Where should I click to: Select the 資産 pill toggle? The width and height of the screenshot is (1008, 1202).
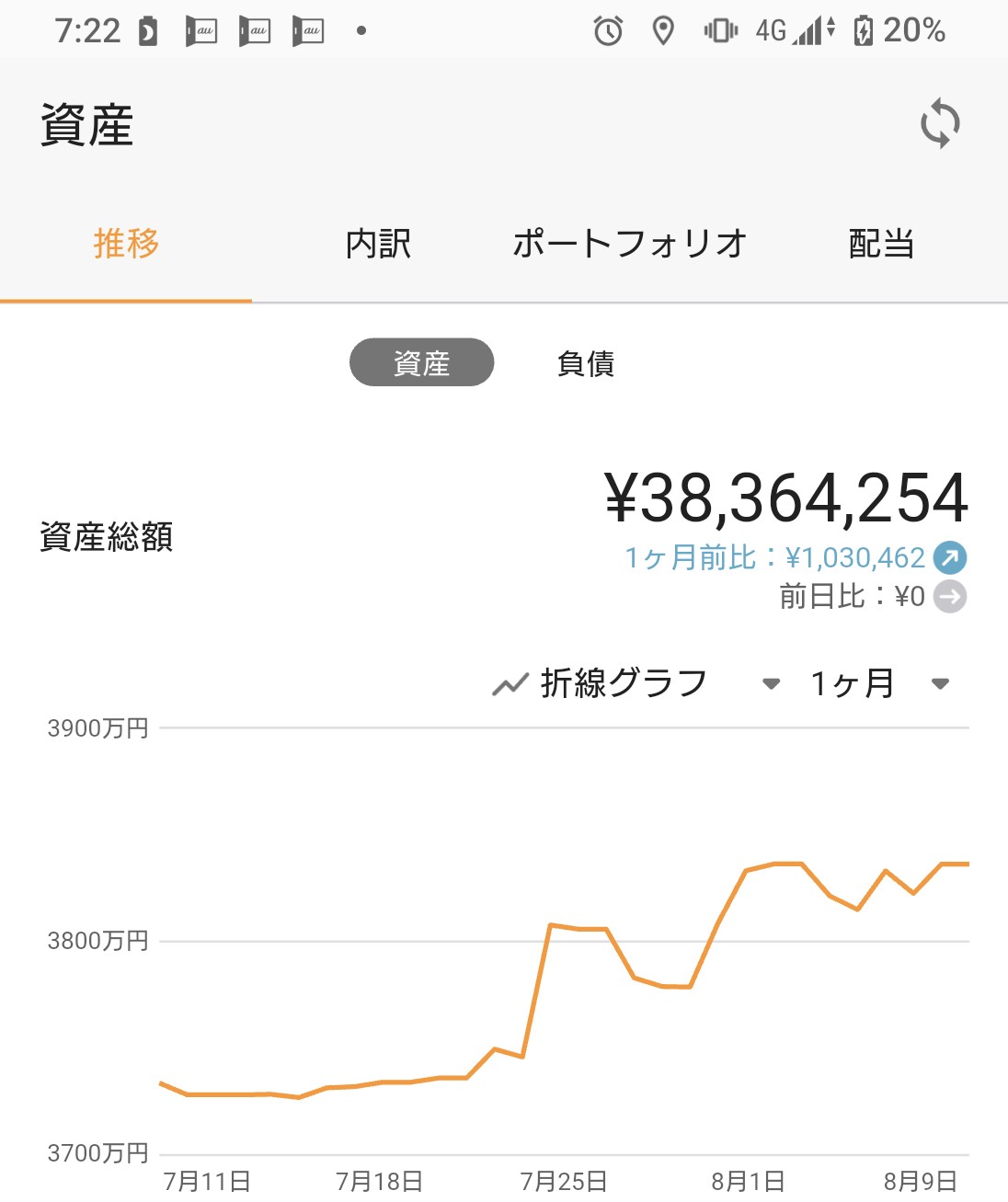421,362
